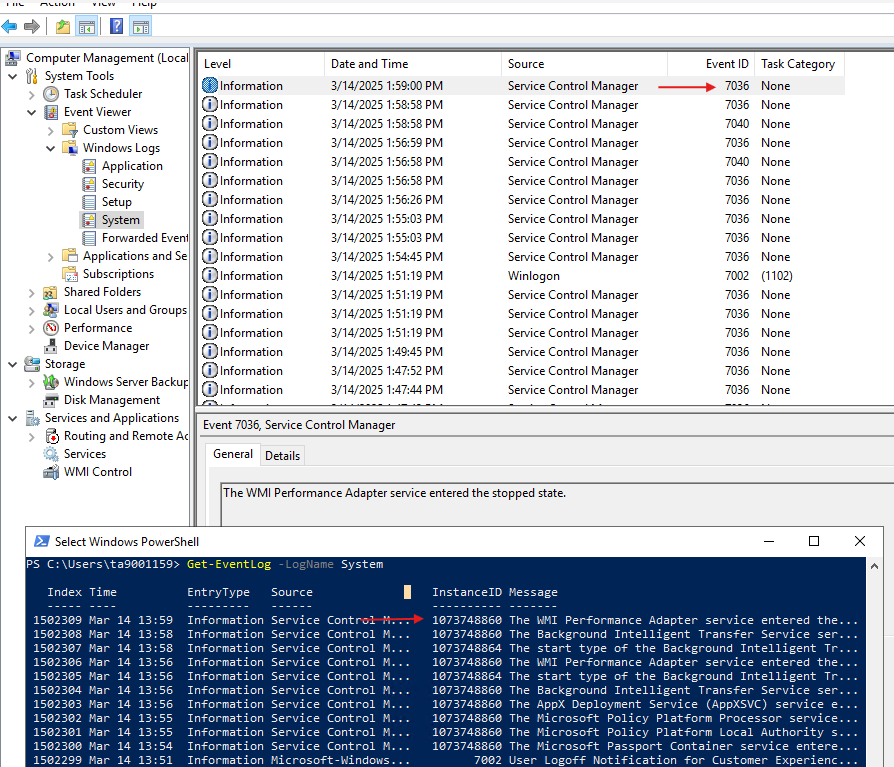Click the Up One Level folder icon
Viewport: 894px width, 767px height.
point(63,26)
